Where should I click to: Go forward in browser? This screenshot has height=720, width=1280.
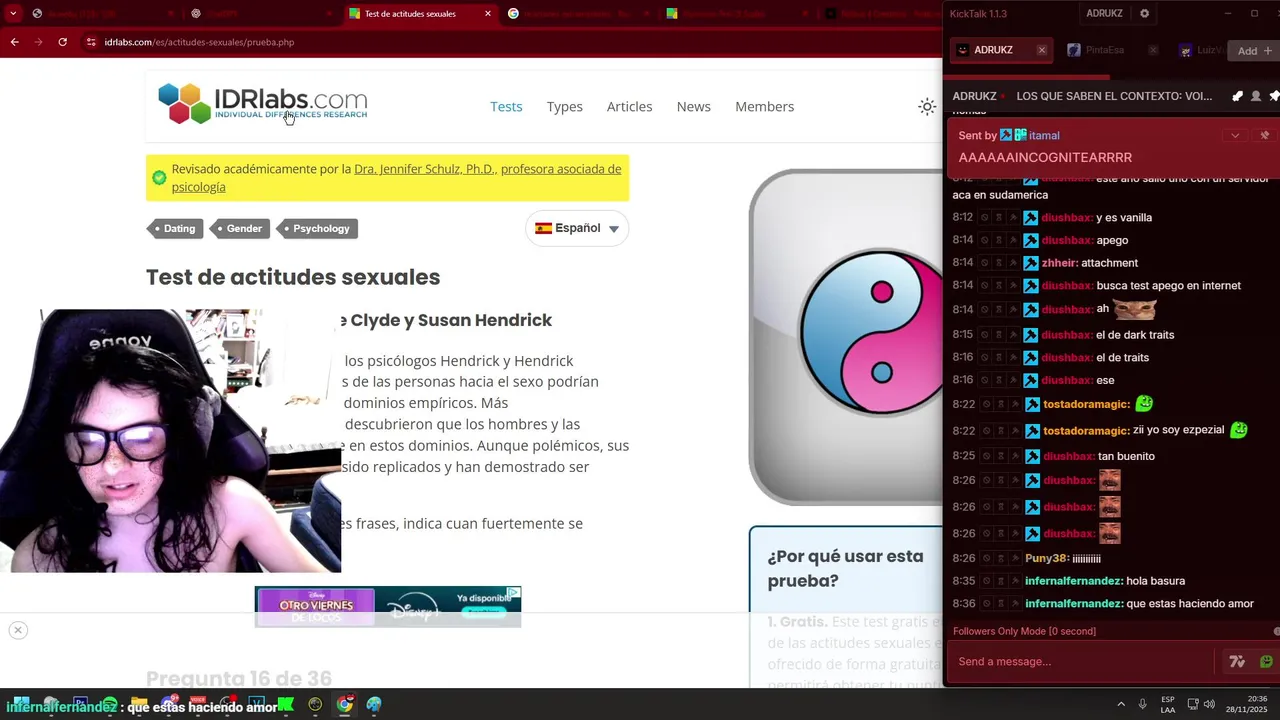(38, 42)
